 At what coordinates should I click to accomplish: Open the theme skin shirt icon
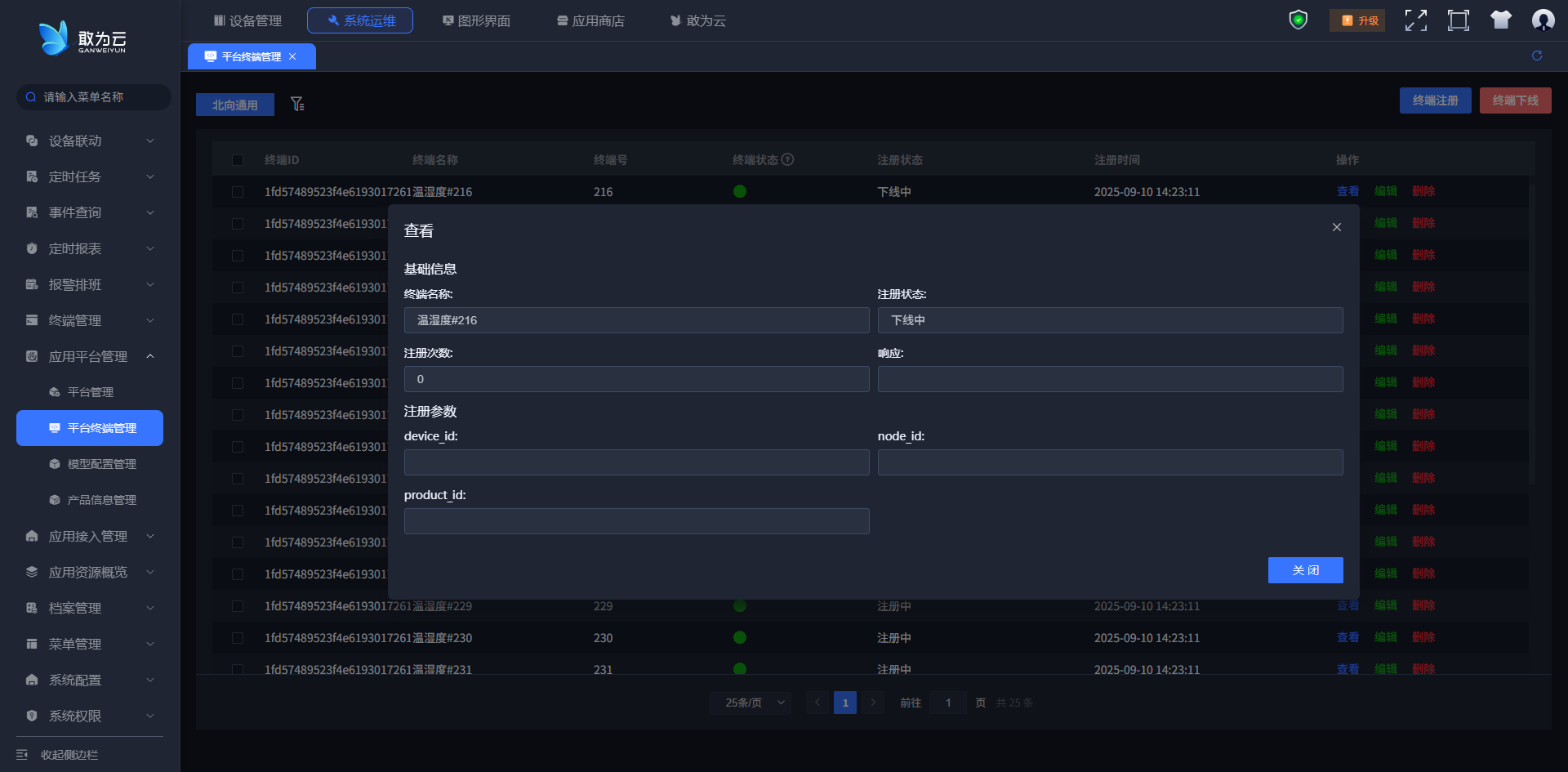click(1500, 20)
